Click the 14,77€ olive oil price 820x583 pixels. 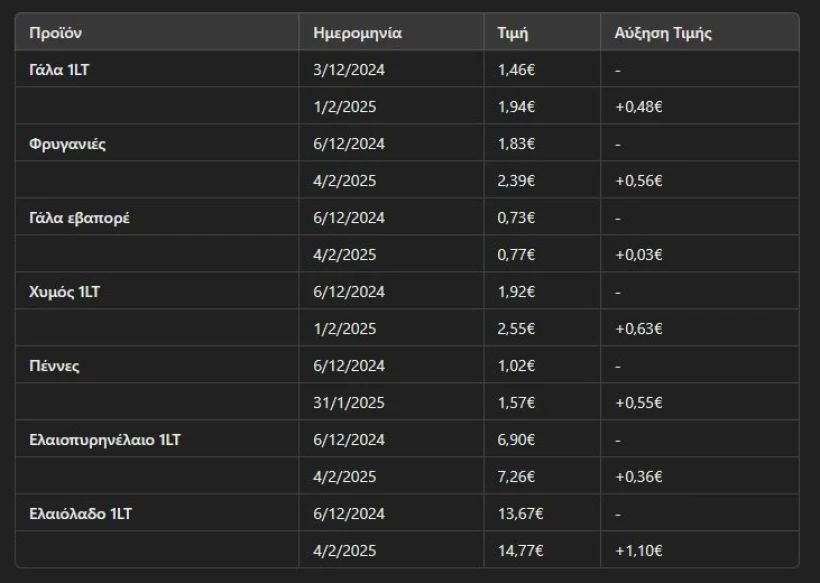pos(520,550)
